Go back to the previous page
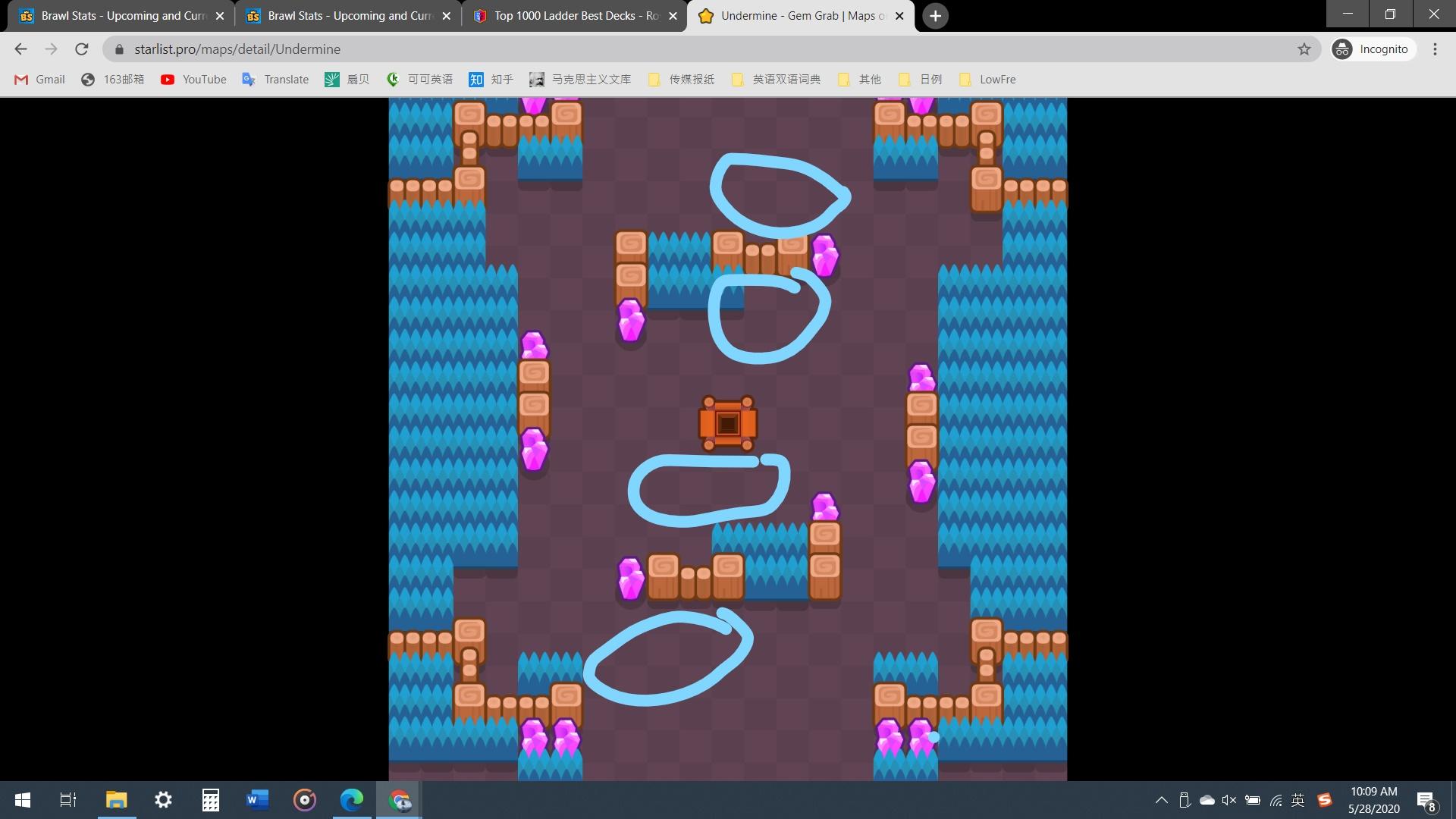Screen dimensions: 1456x819 20,49
